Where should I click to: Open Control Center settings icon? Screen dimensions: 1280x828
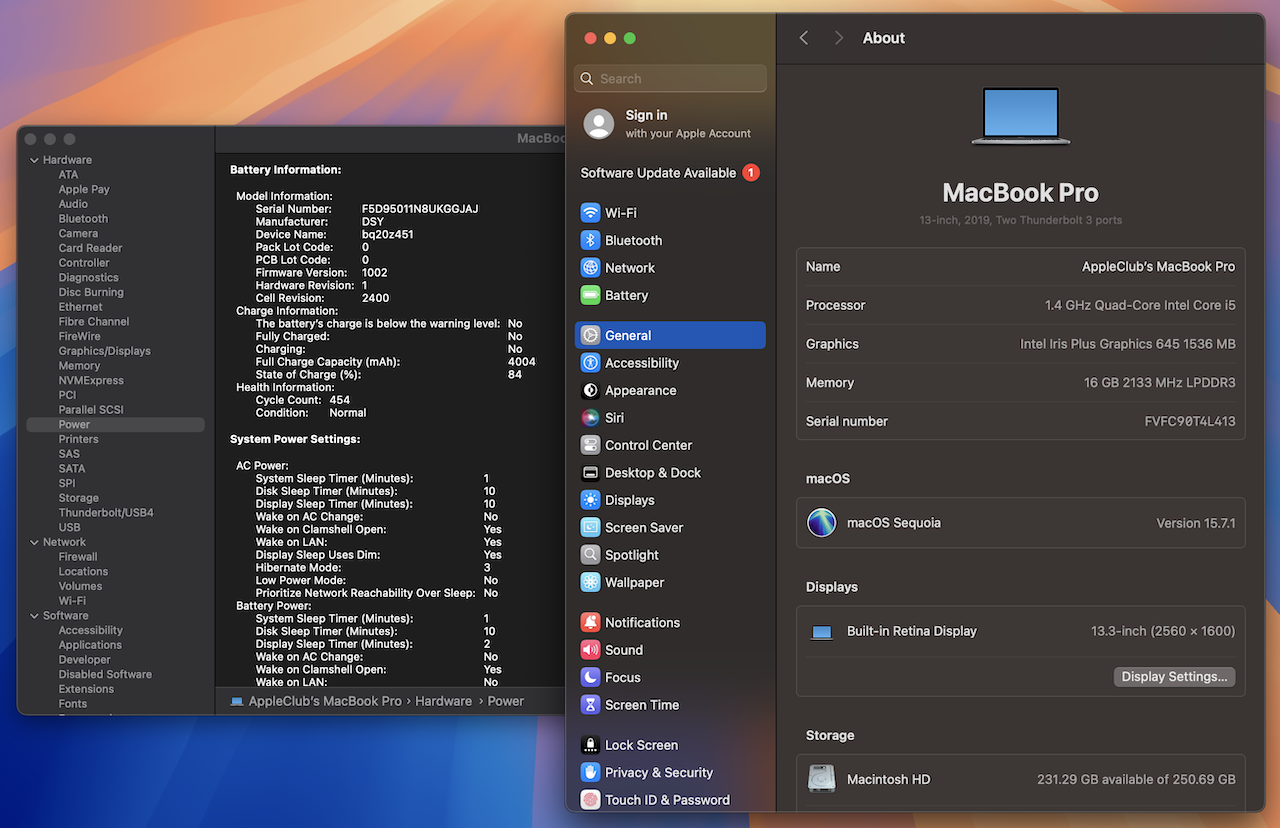590,446
